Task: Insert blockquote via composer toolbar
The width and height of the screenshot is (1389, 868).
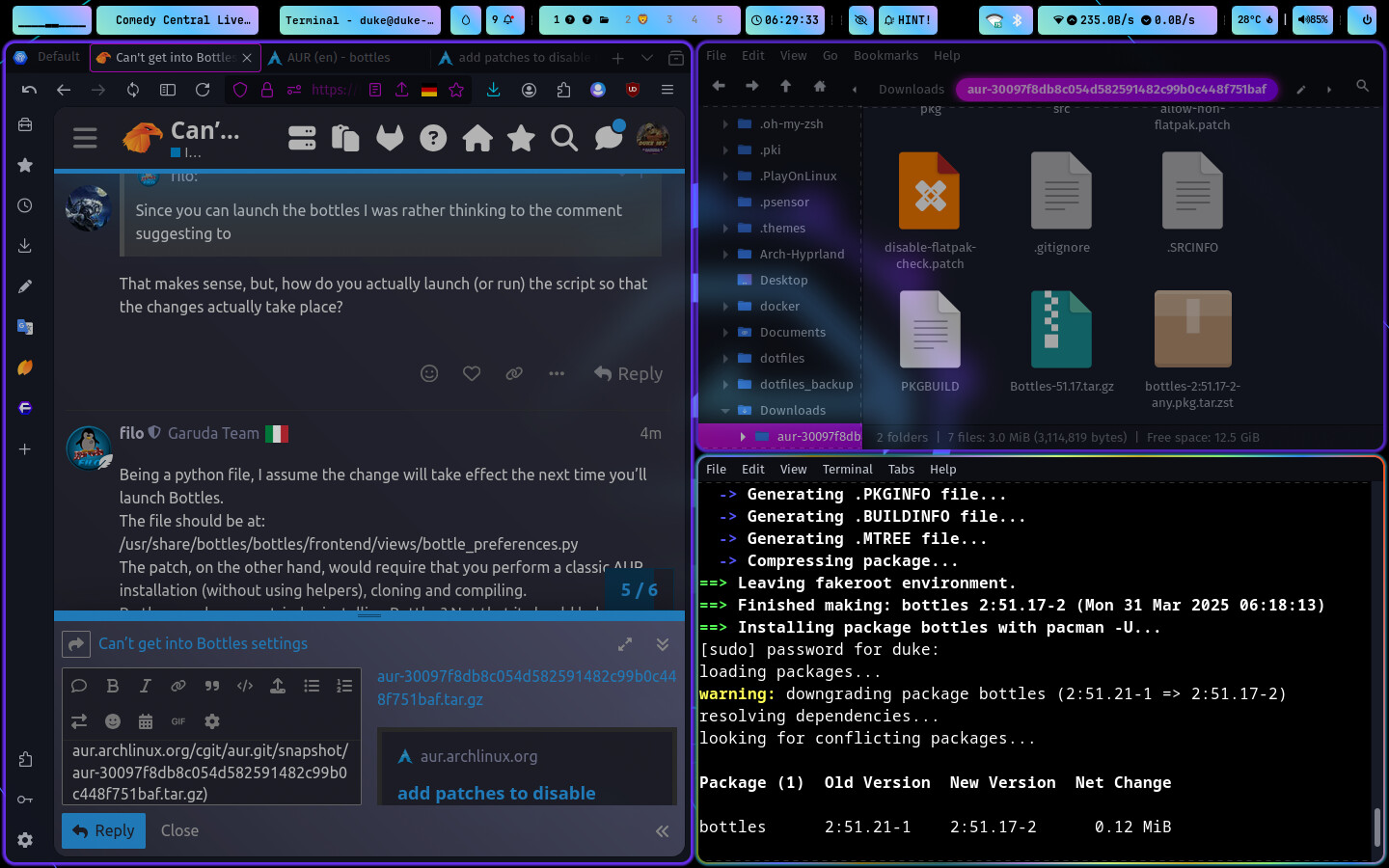Action: click(211, 686)
